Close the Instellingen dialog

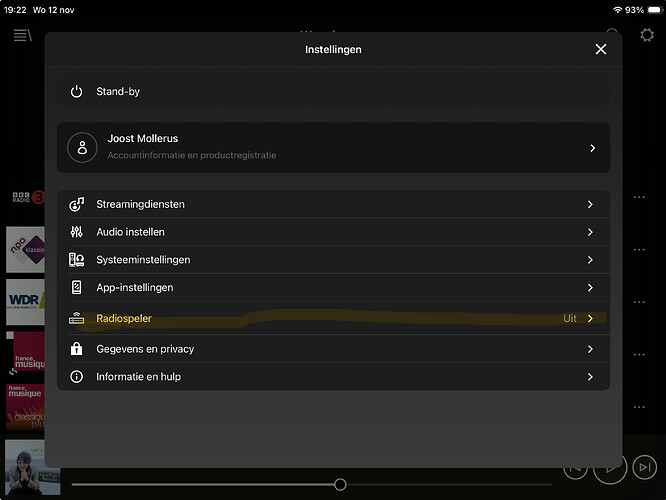pyautogui.click(x=600, y=49)
